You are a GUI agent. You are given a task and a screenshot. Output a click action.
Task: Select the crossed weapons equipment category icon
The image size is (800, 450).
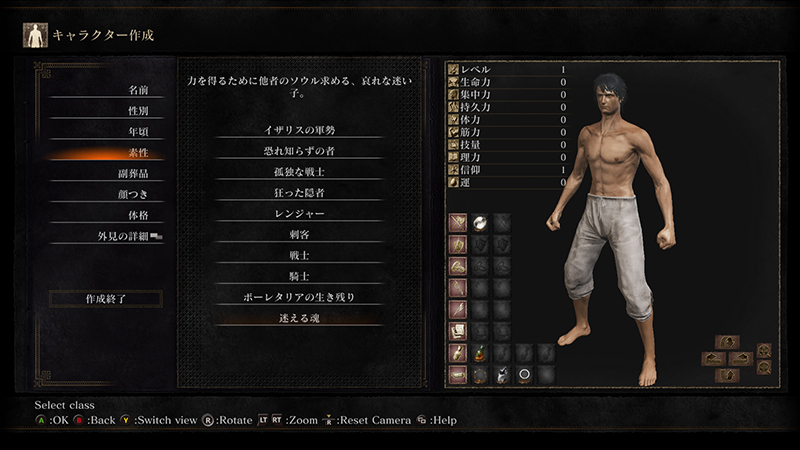[x=458, y=222]
